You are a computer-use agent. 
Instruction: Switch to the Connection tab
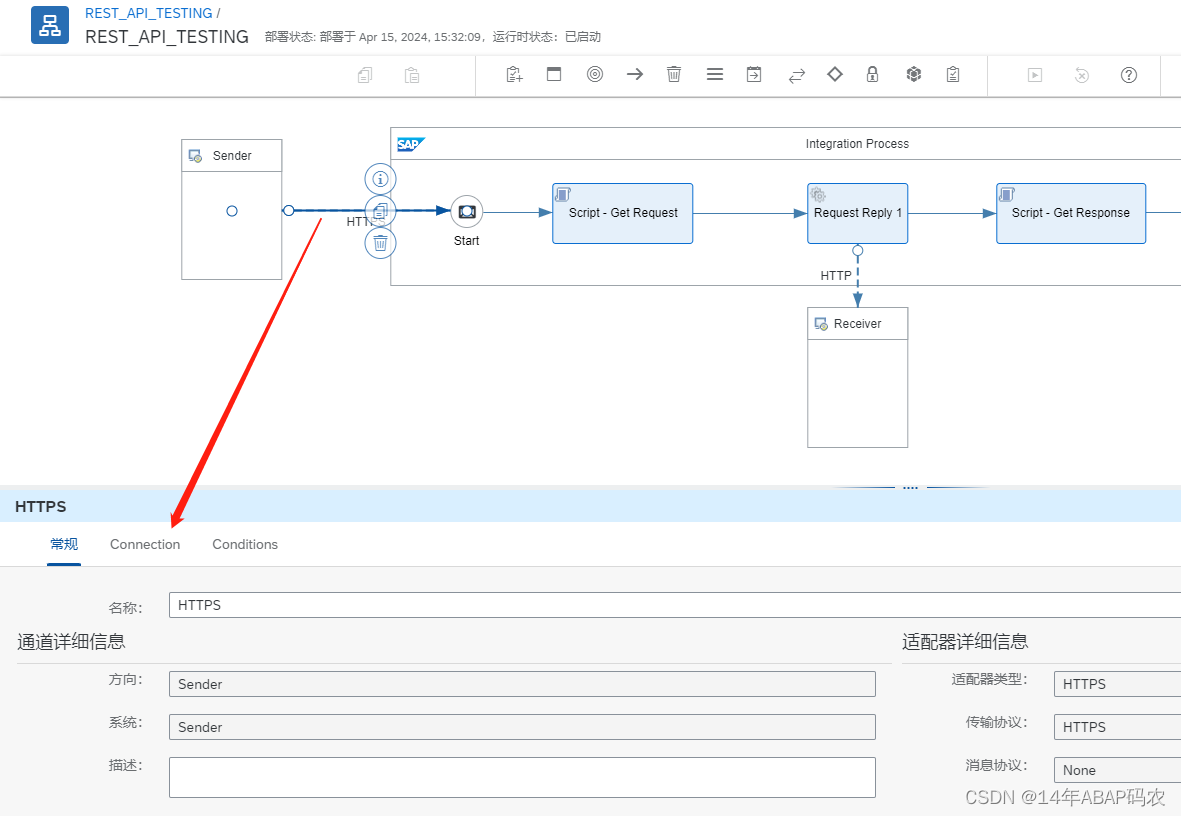[x=145, y=544]
